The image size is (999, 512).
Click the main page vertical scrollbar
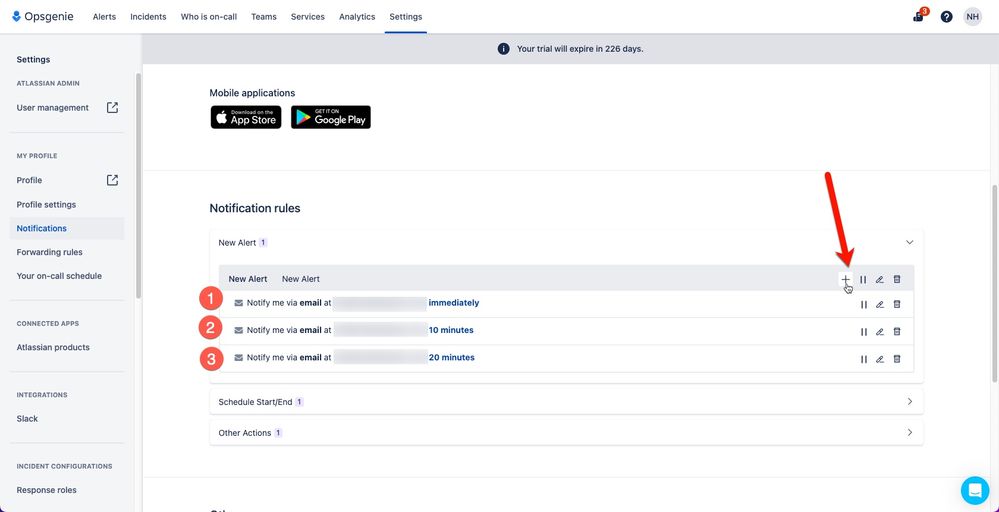point(995,283)
